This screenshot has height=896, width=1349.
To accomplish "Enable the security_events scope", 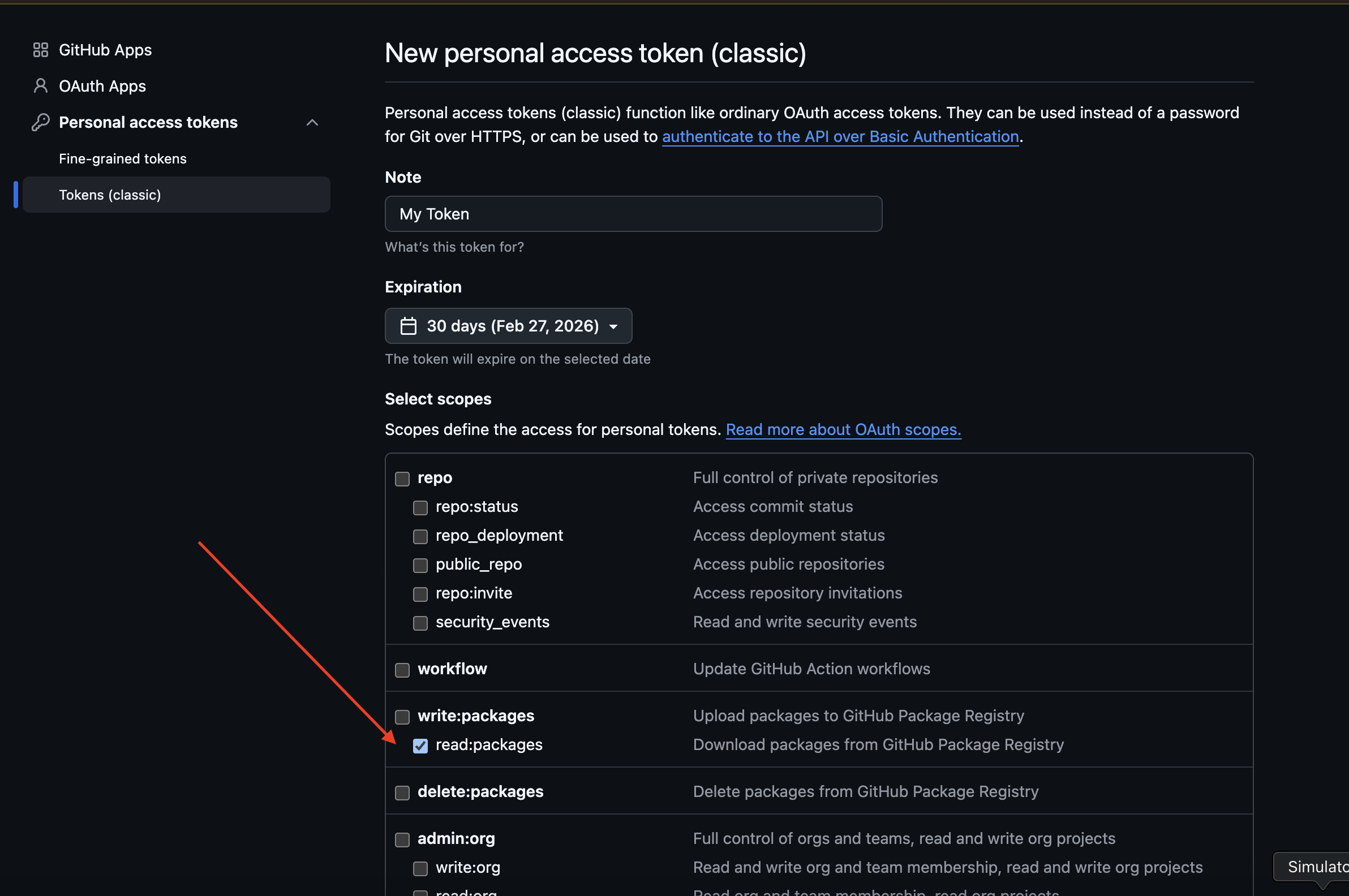I will [x=420, y=623].
